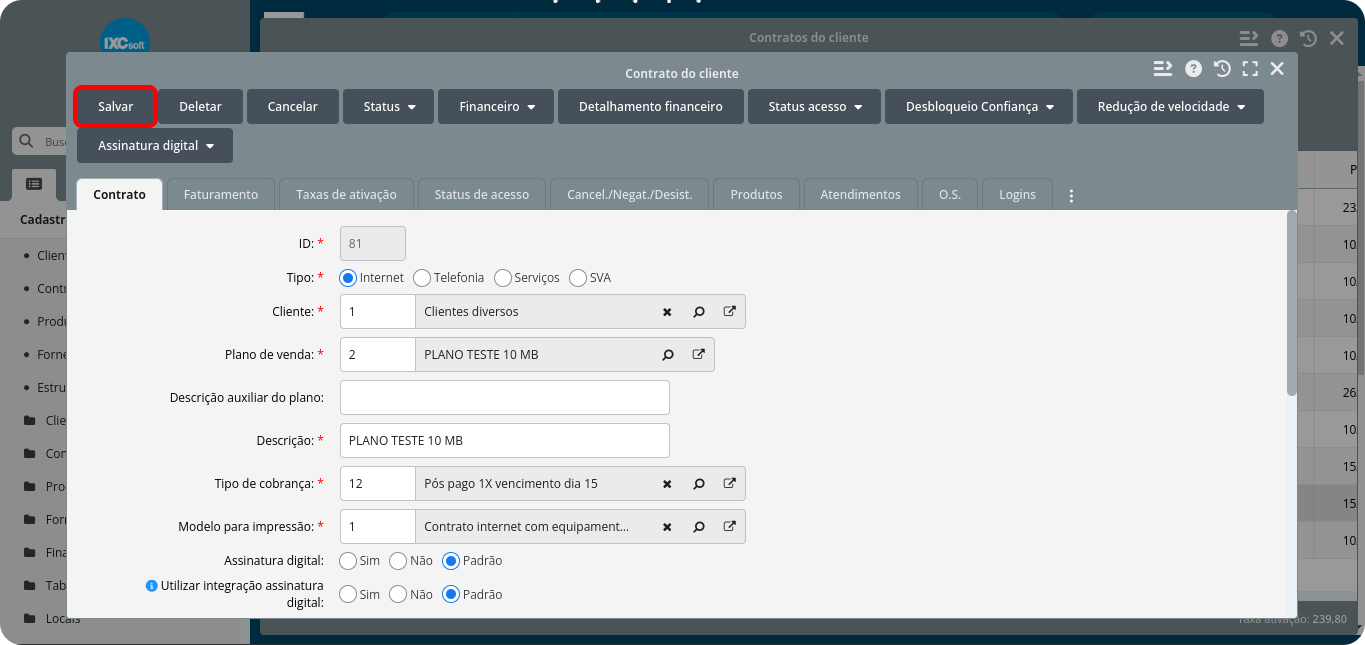Click the Deletar button
Screen dimensions: 1365x645
200,106
